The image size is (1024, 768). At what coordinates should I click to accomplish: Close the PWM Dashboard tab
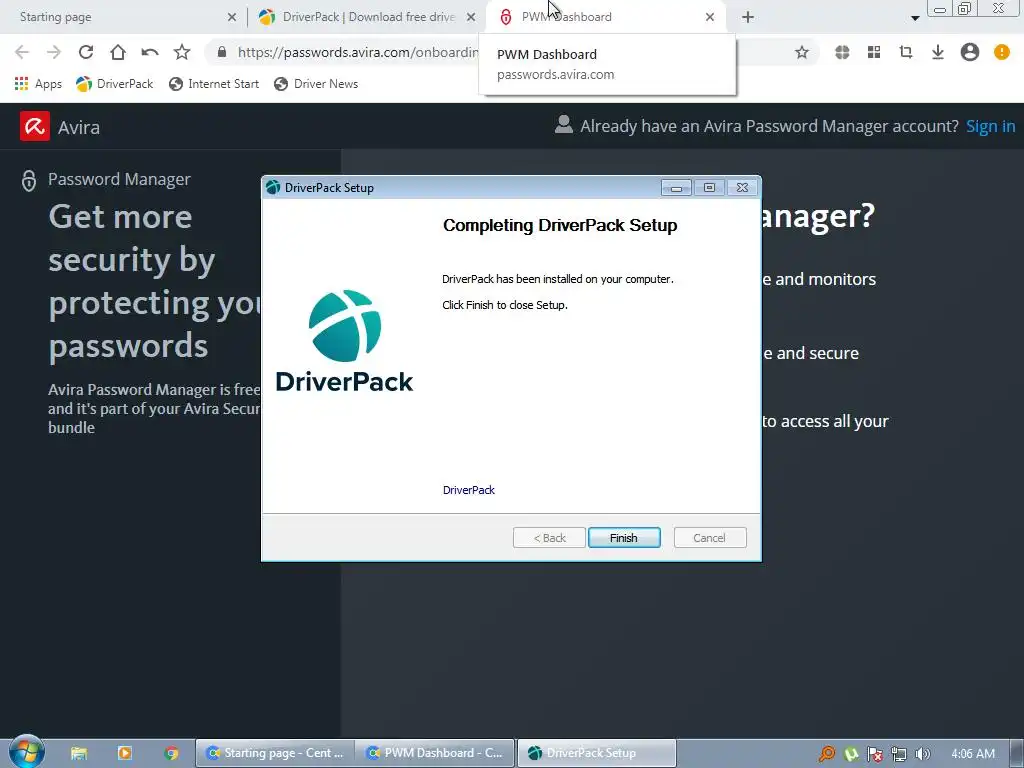pos(710,17)
